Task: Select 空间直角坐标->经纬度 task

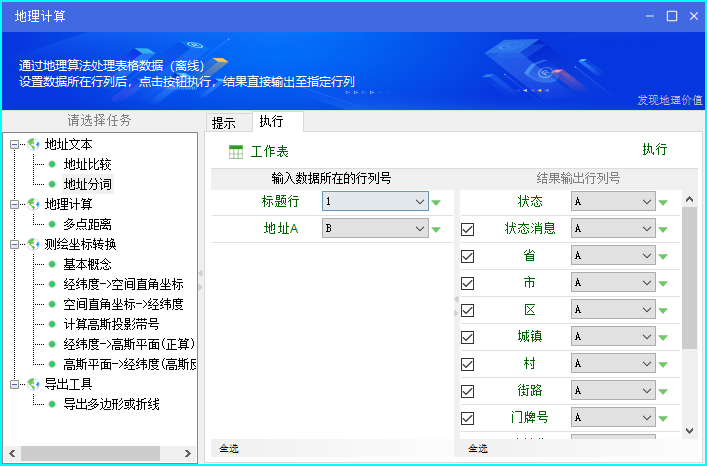Action: point(124,304)
